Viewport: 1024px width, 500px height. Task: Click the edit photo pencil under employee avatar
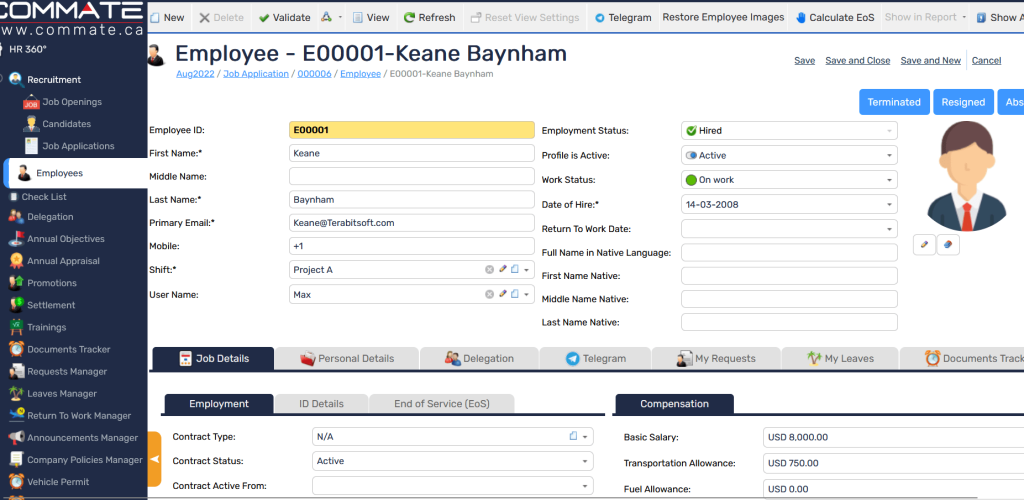[925, 244]
